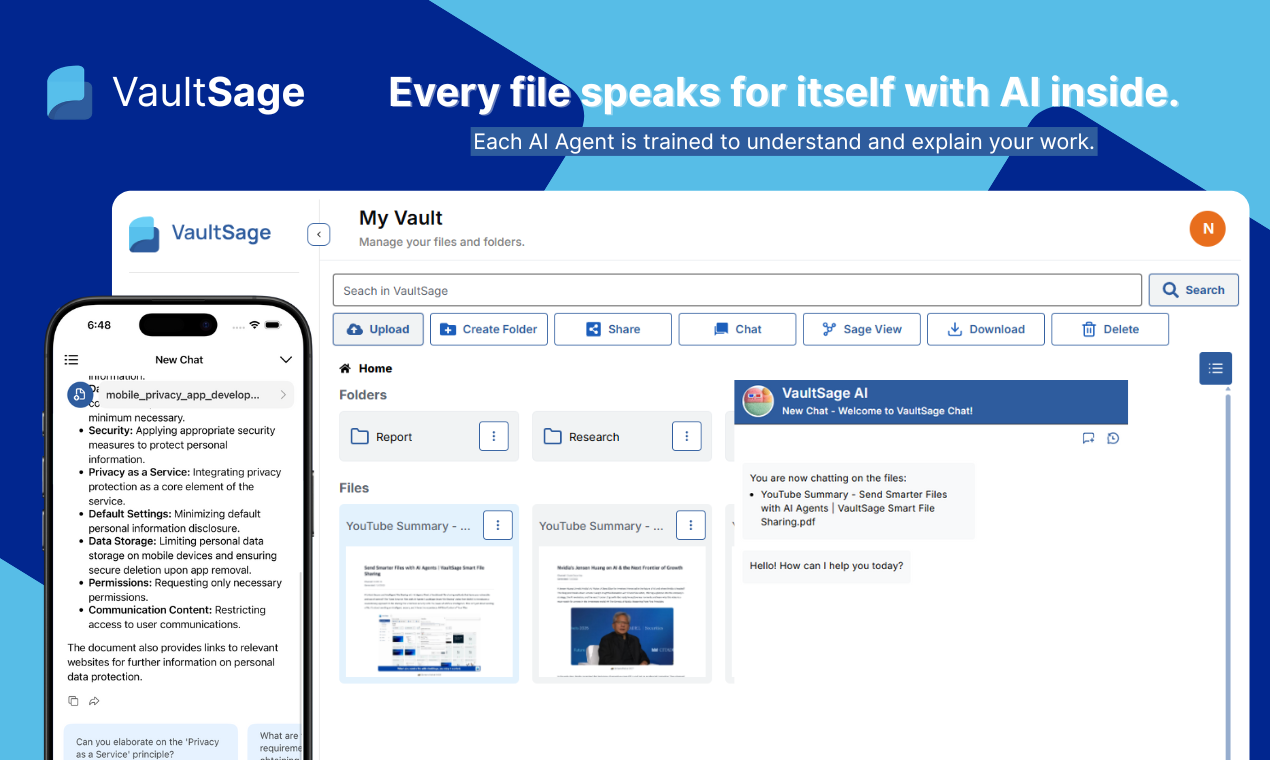Open the mobile_privacy_app_develop file chip
1270x760 pixels.
182,395
